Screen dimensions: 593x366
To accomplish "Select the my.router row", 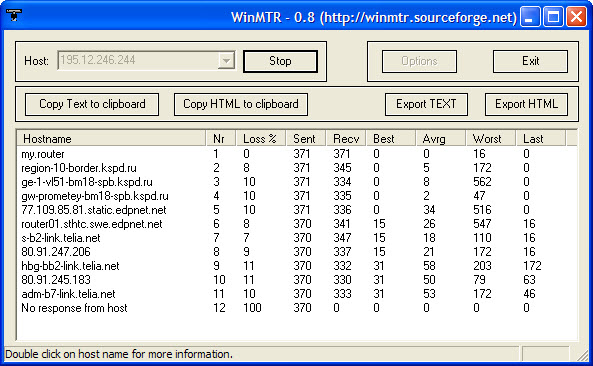I will 297,154.
